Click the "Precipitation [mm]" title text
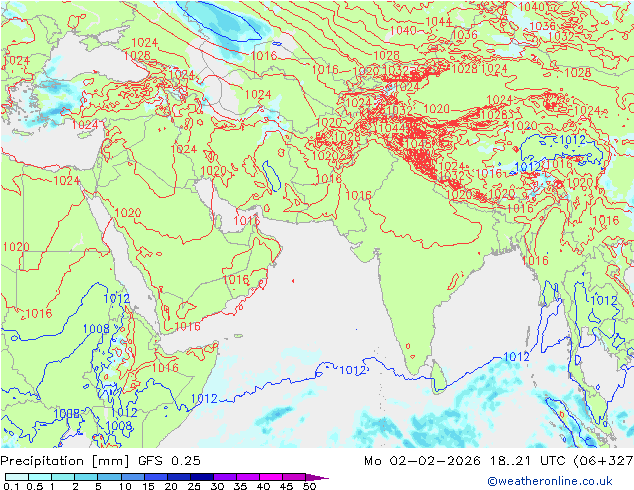 coord(65,461)
